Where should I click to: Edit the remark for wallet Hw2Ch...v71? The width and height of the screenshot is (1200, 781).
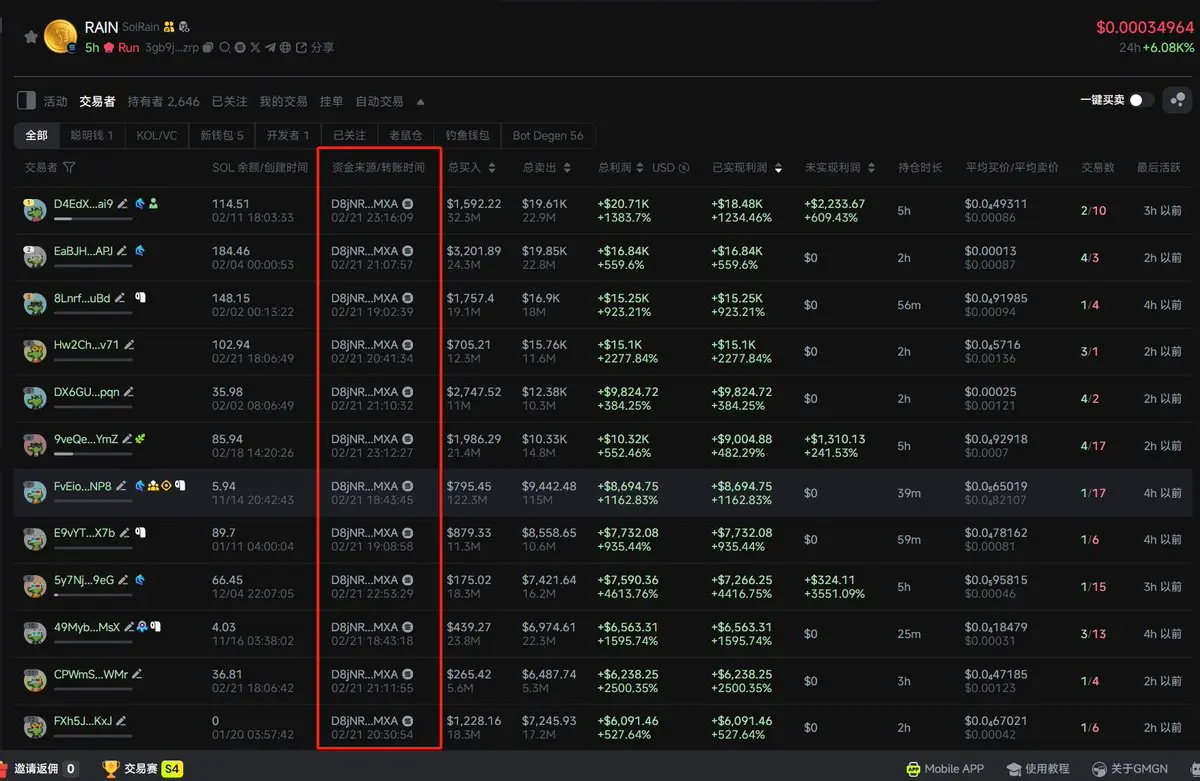click(129, 345)
